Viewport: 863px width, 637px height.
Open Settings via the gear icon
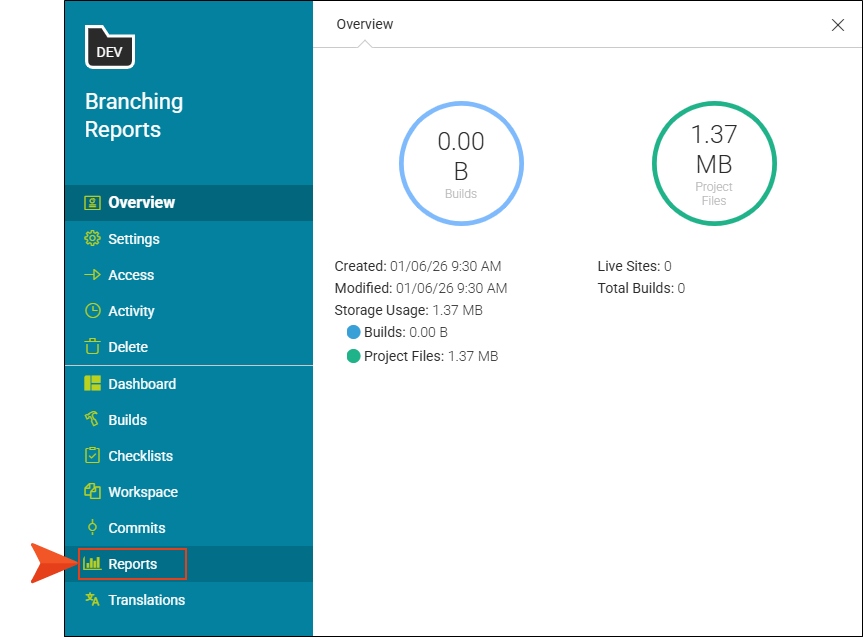pos(93,239)
